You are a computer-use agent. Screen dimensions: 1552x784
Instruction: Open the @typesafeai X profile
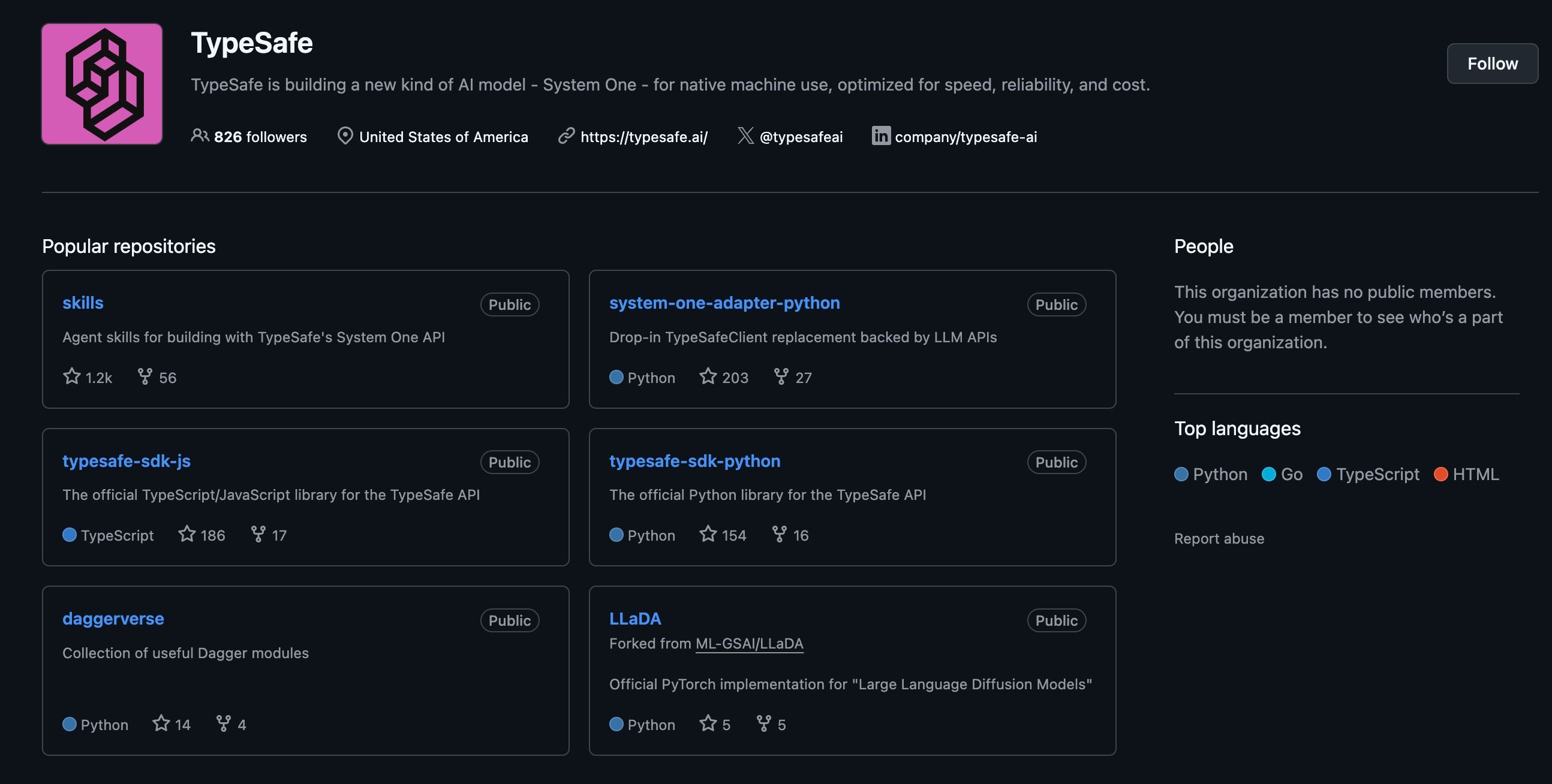[x=801, y=137]
